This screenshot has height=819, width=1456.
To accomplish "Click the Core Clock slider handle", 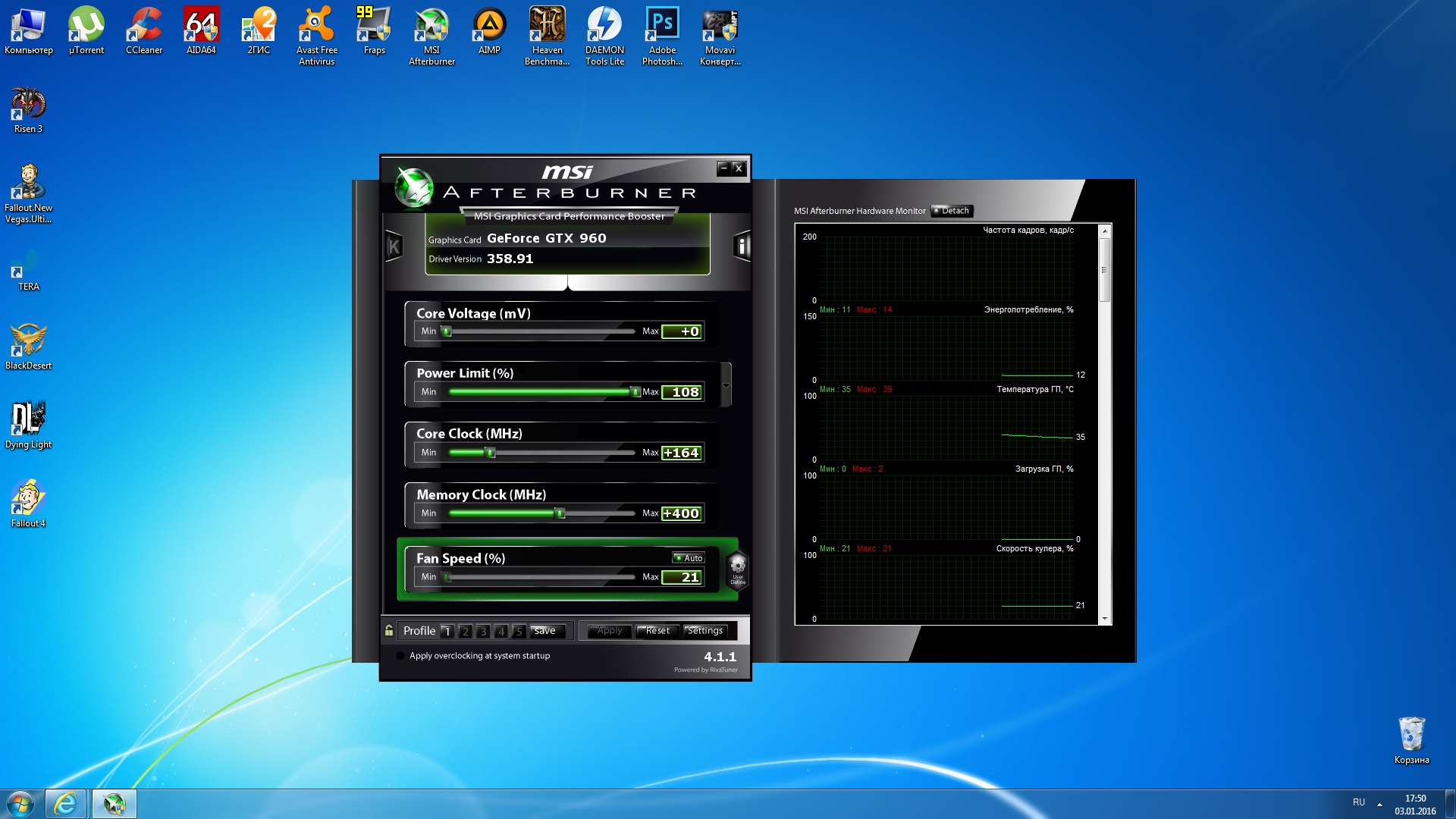I will point(490,453).
